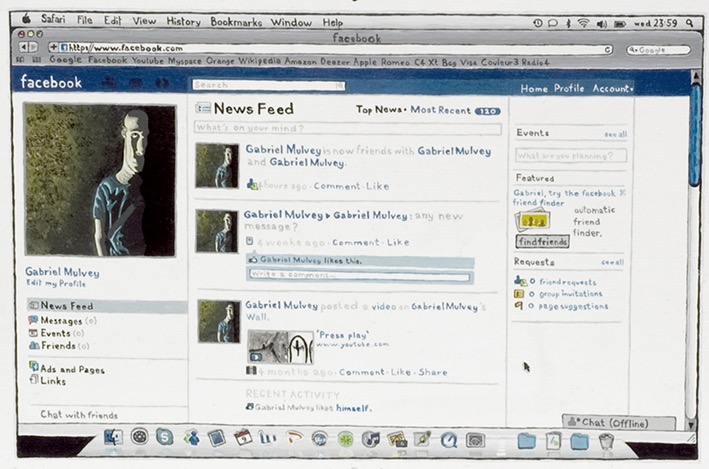The height and width of the screenshot is (469, 709).
Task: Open the Safari menu
Action: point(53,19)
